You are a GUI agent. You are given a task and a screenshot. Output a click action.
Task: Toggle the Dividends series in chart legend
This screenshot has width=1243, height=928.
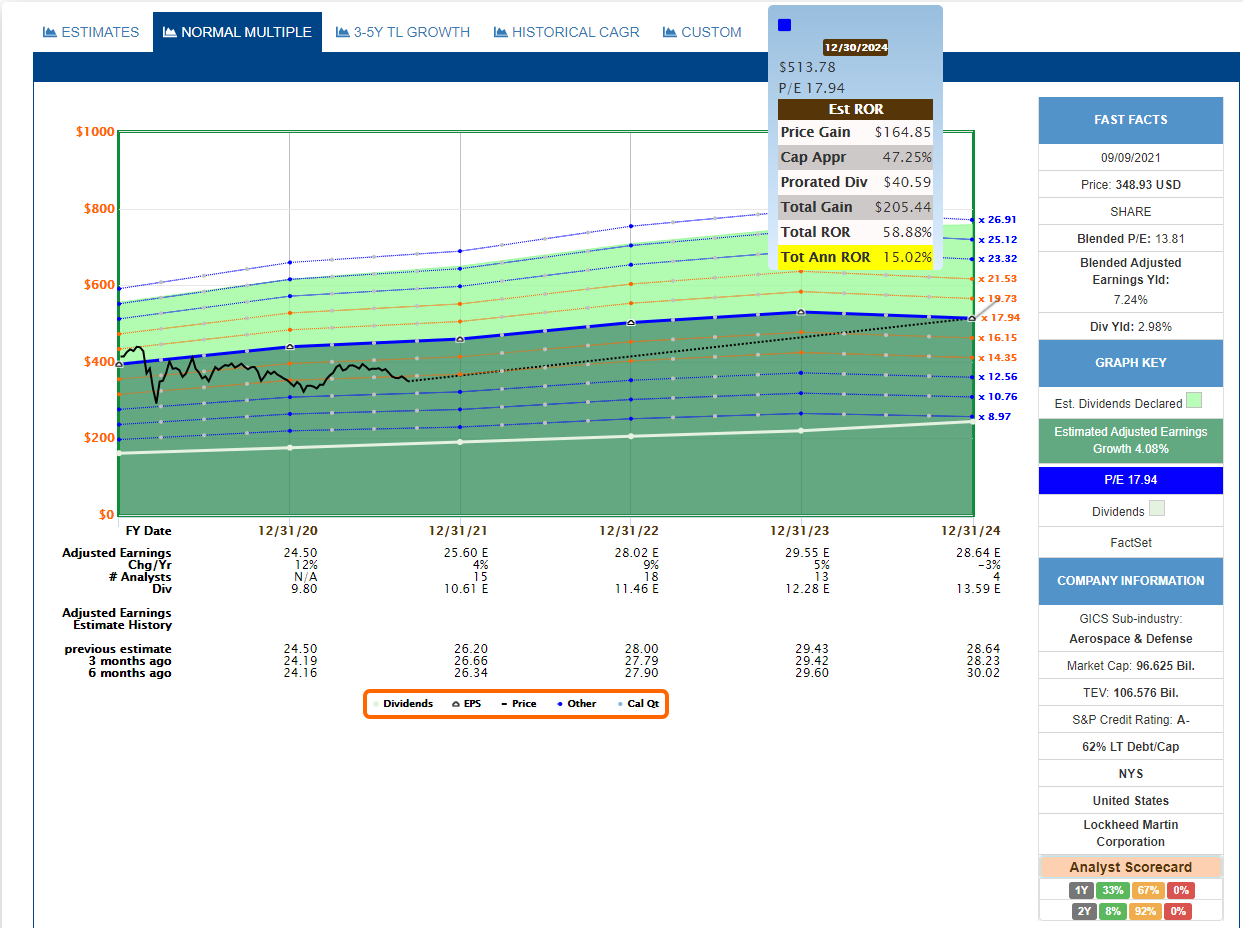coord(402,704)
